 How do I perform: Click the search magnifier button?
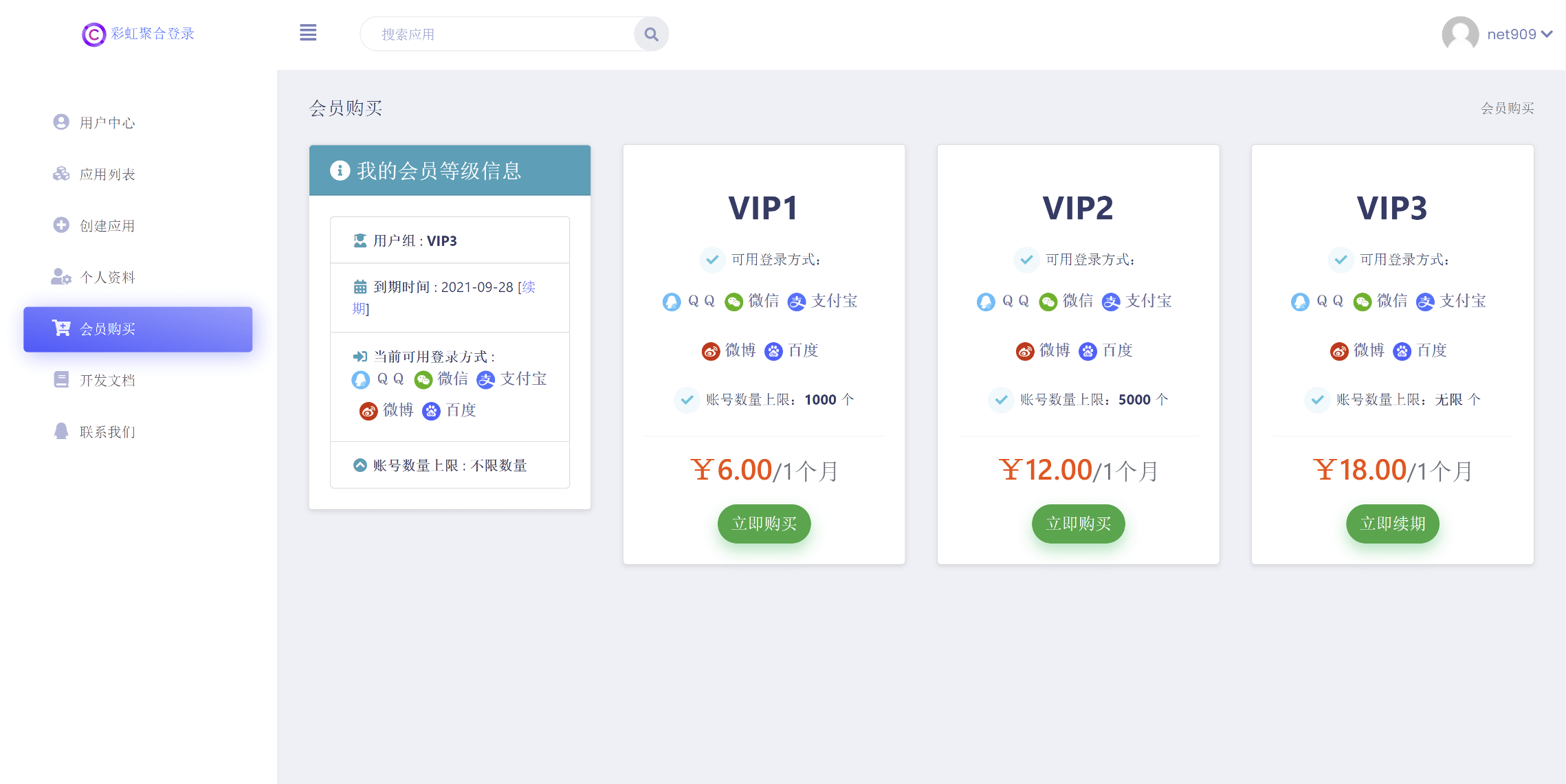tap(651, 34)
